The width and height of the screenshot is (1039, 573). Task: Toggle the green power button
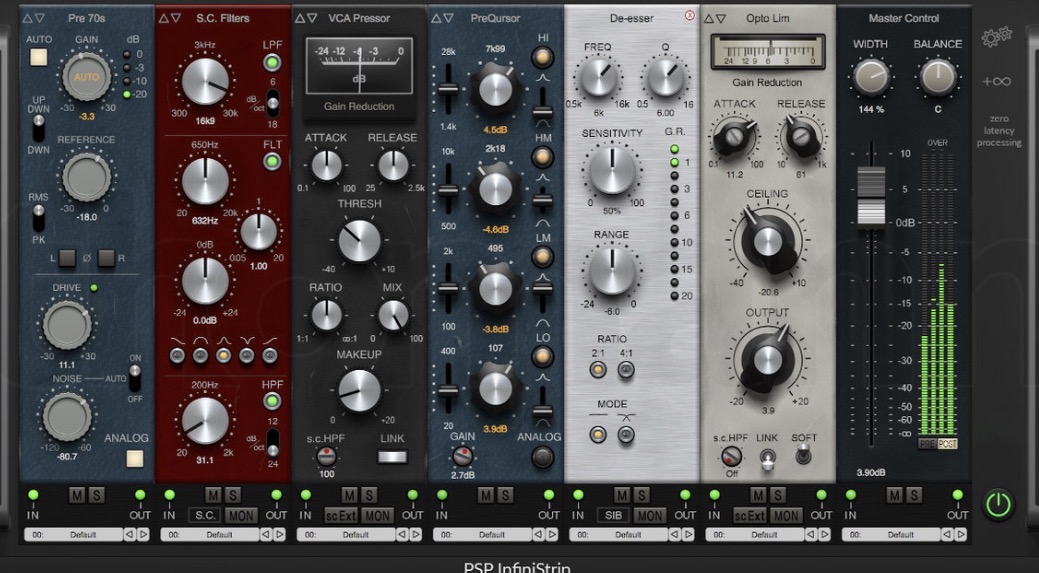[998, 505]
